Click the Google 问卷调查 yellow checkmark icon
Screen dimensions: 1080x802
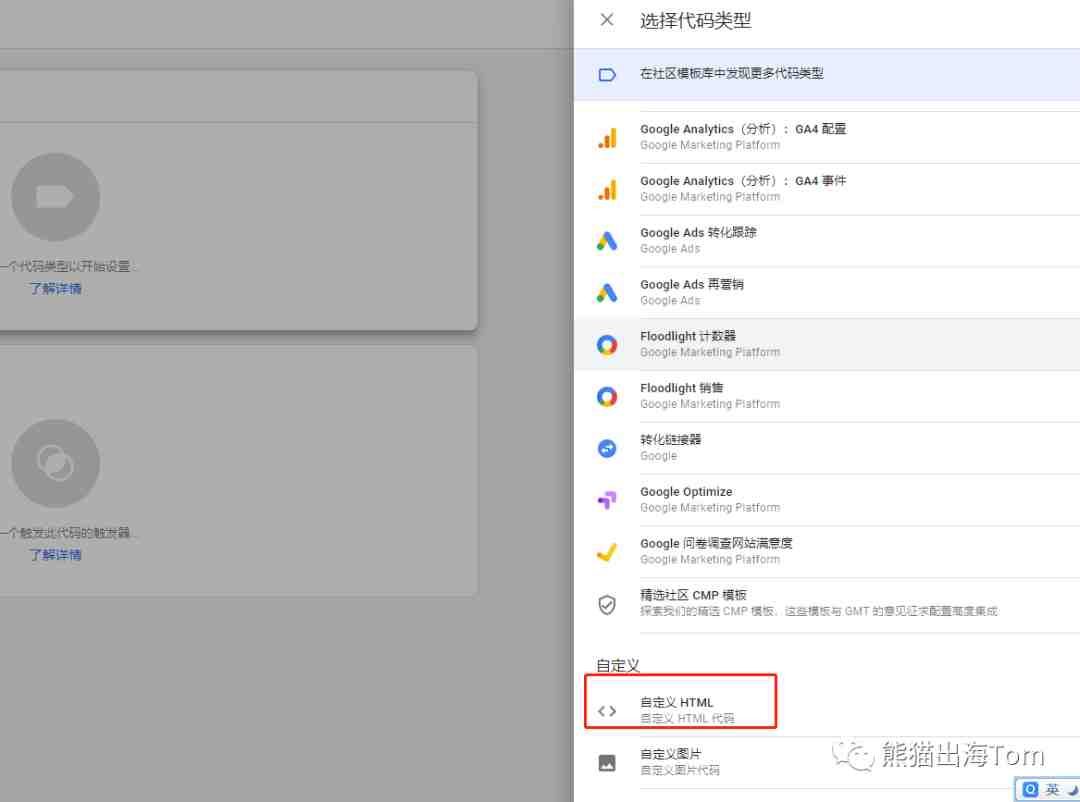pos(607,552)
